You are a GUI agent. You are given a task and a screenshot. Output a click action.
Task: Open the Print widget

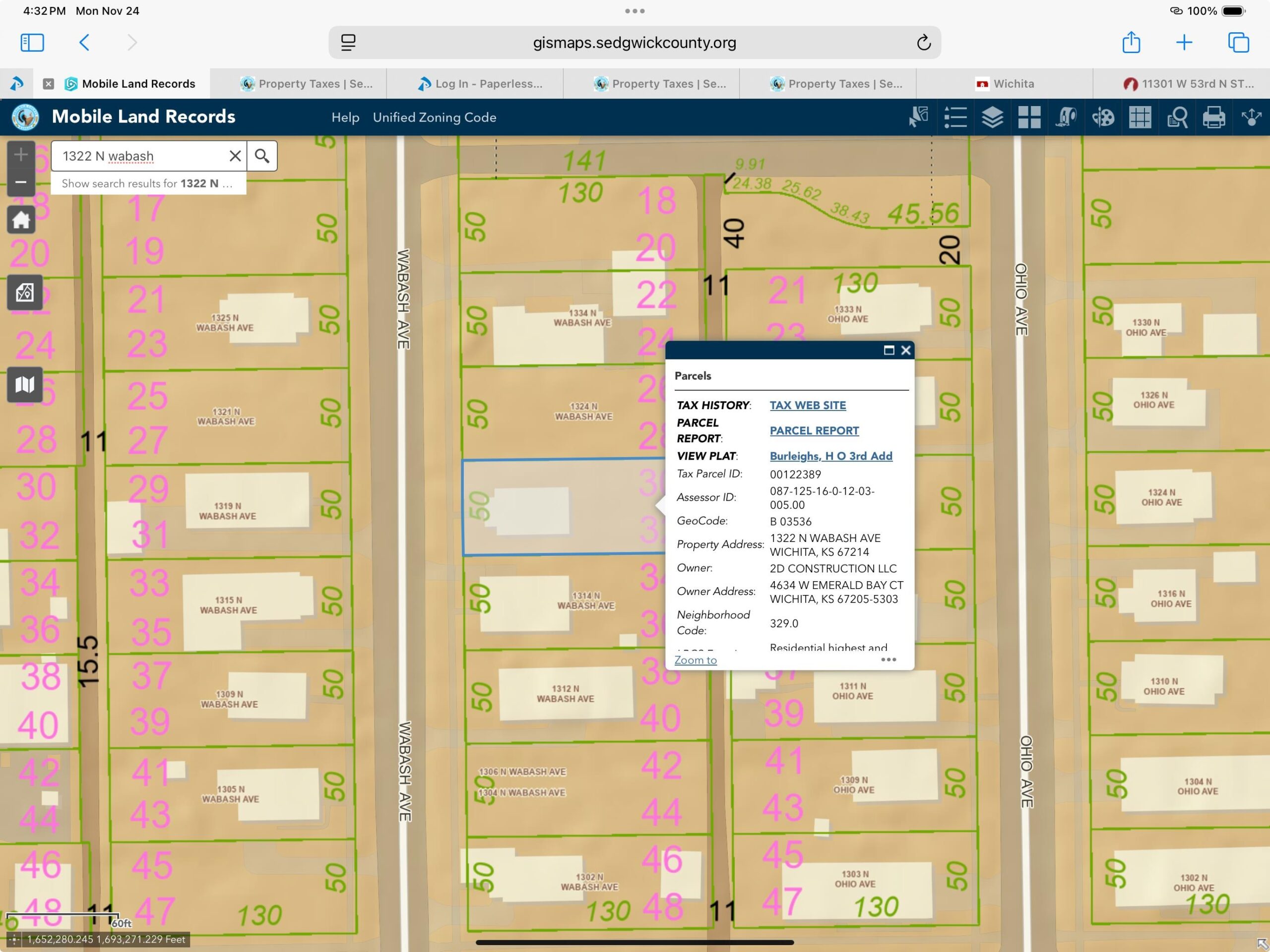click(1214, 117)
